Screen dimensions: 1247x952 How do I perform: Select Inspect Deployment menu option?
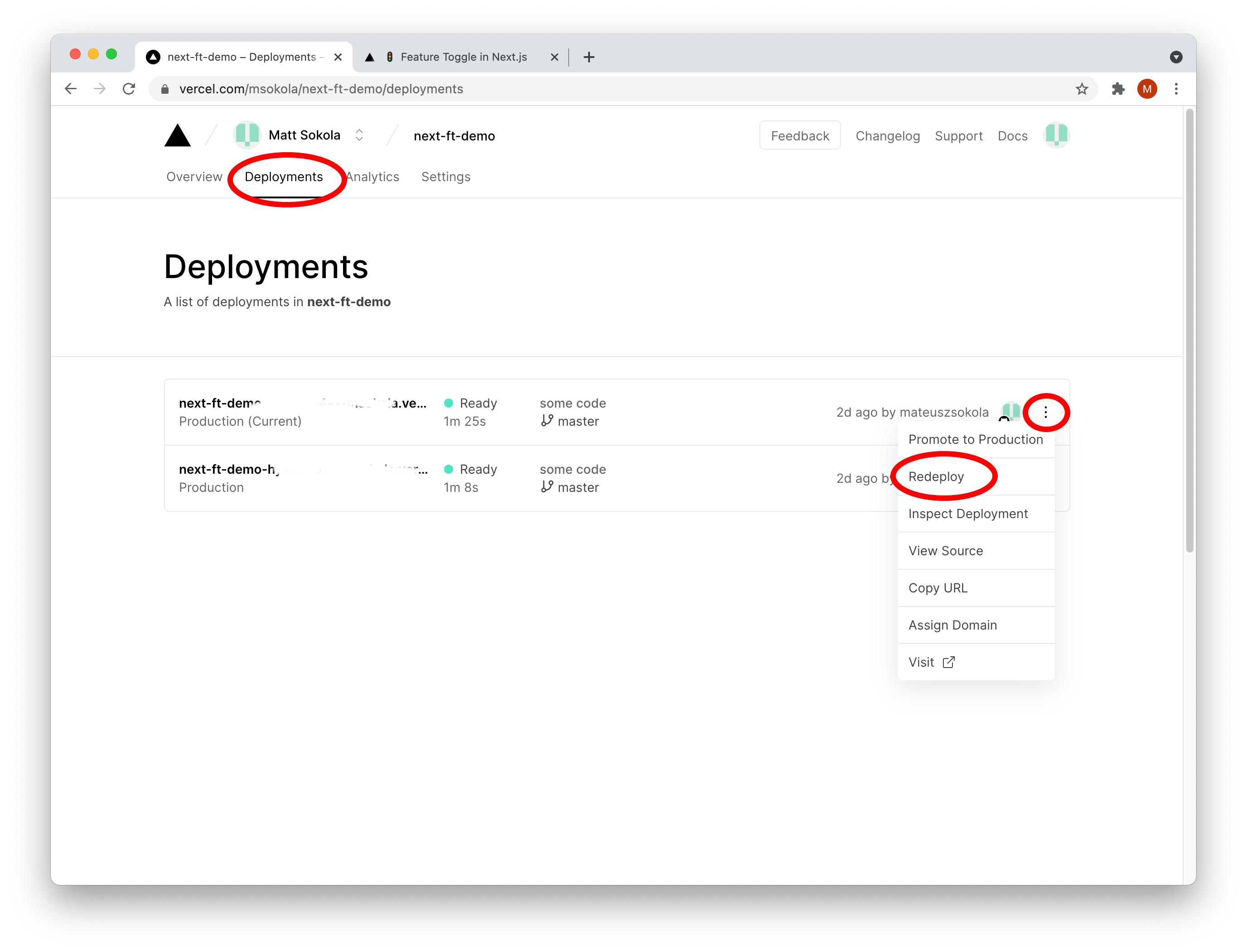coord(976,514)
